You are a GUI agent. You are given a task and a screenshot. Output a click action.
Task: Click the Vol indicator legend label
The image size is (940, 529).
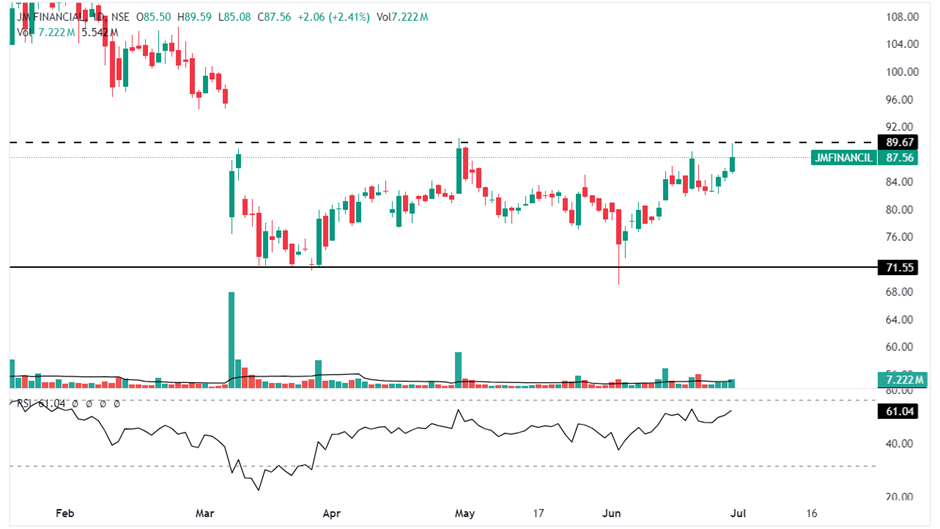pos(22,33)
